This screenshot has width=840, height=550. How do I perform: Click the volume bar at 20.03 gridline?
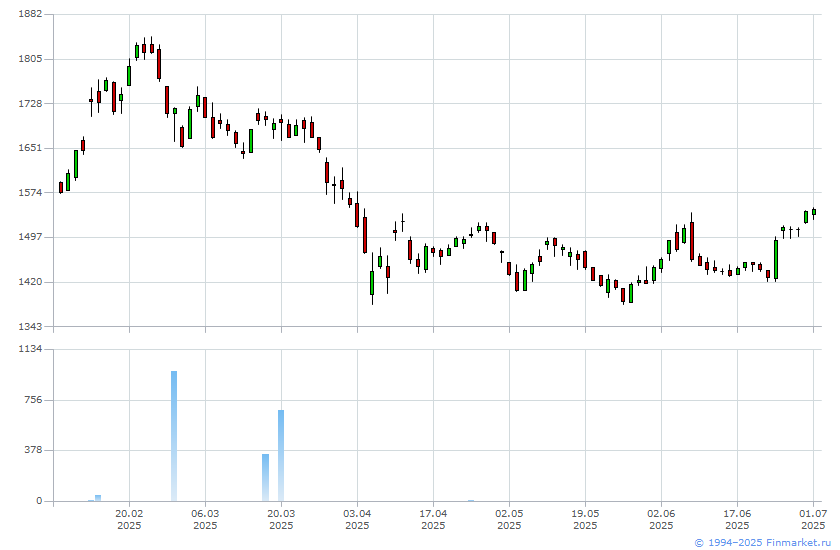click(x=281, y=456)
